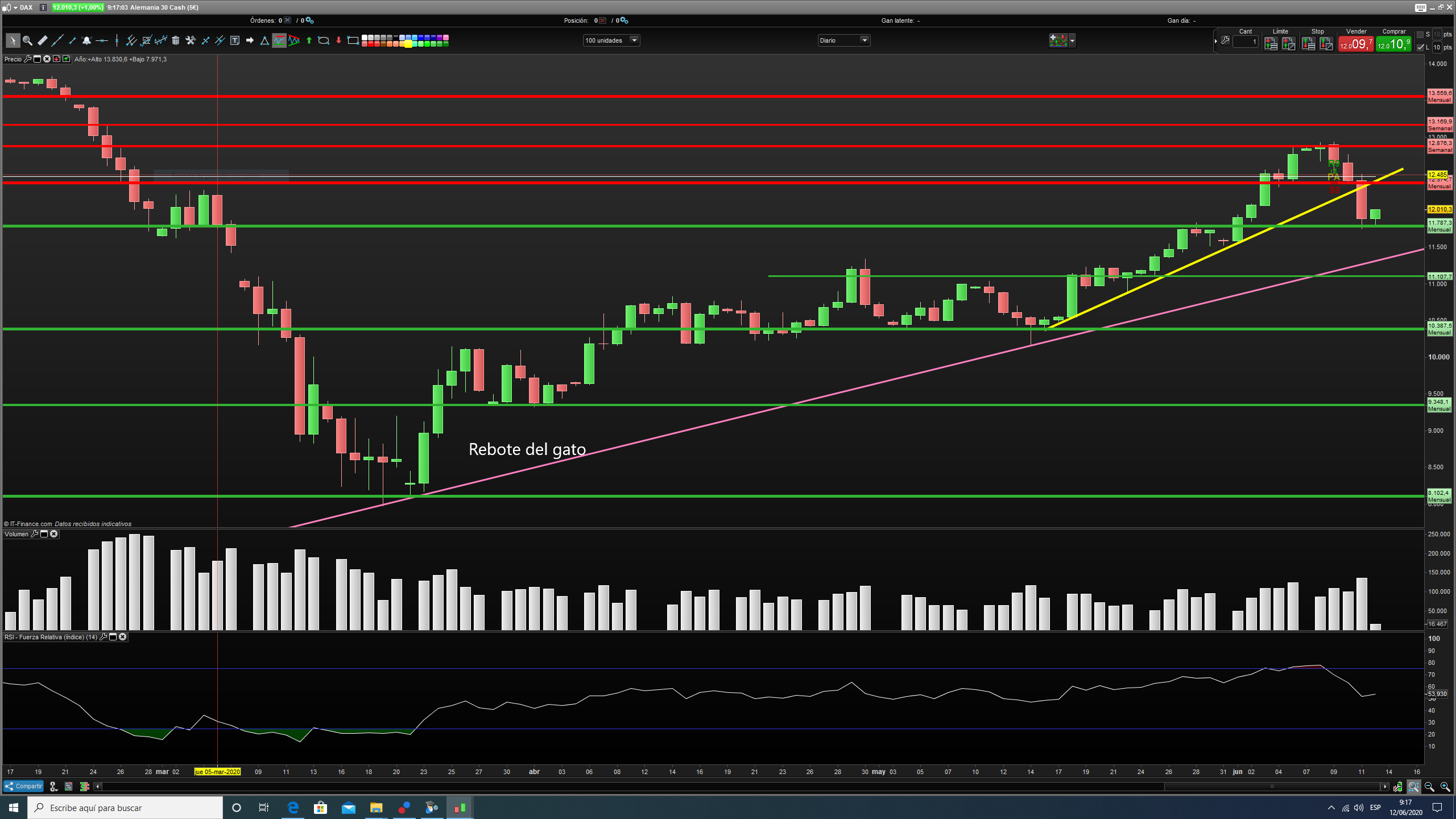Click the Cant quantity input field
Screen dimensions: 1456x819
pos(1245,42)
